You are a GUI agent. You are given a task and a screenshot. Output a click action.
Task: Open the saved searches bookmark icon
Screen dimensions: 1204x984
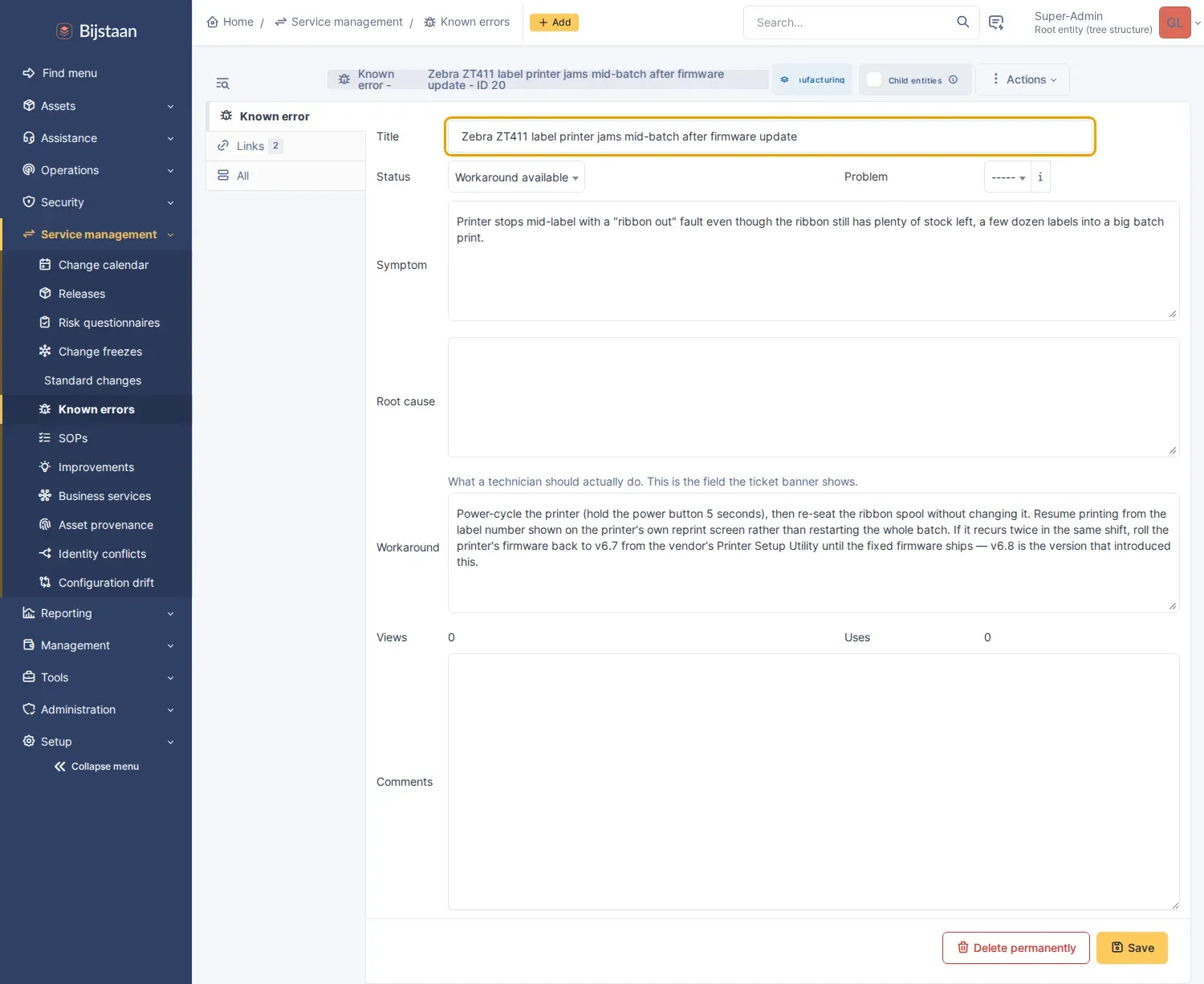[x=996, y=22]
